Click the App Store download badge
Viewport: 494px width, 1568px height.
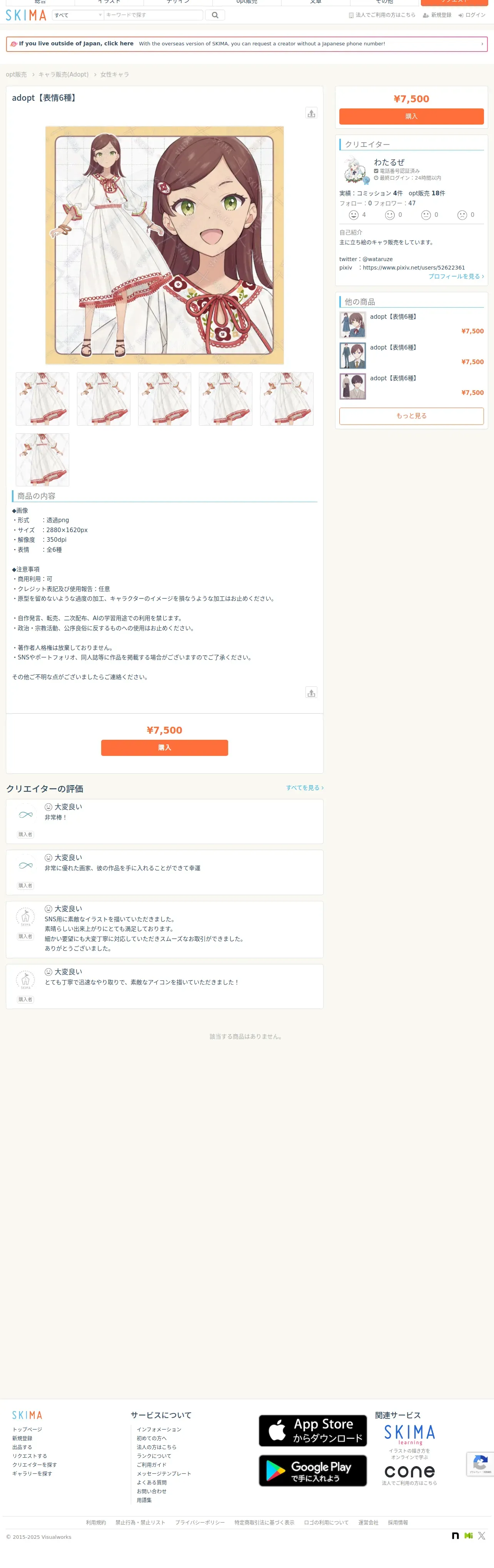click(x=312, y=1430)
